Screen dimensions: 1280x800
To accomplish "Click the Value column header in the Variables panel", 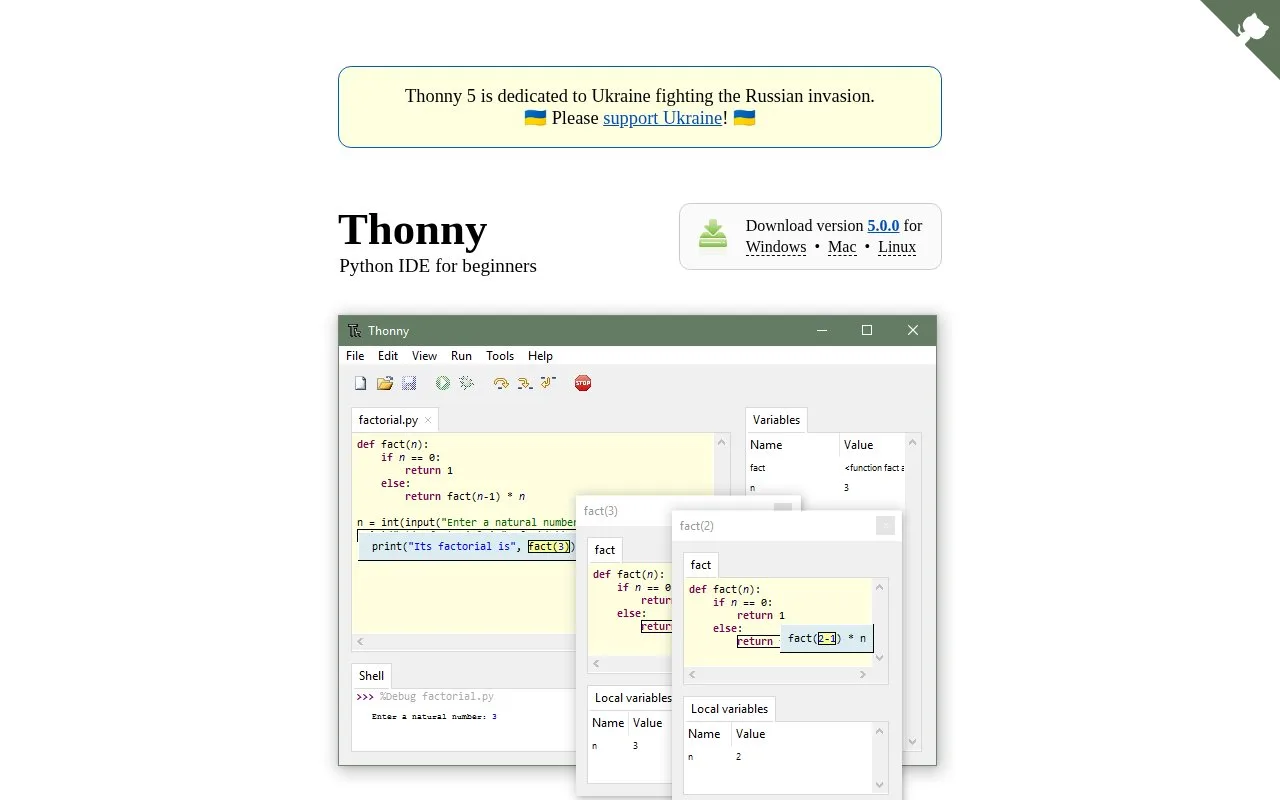I will click(858, 445).
